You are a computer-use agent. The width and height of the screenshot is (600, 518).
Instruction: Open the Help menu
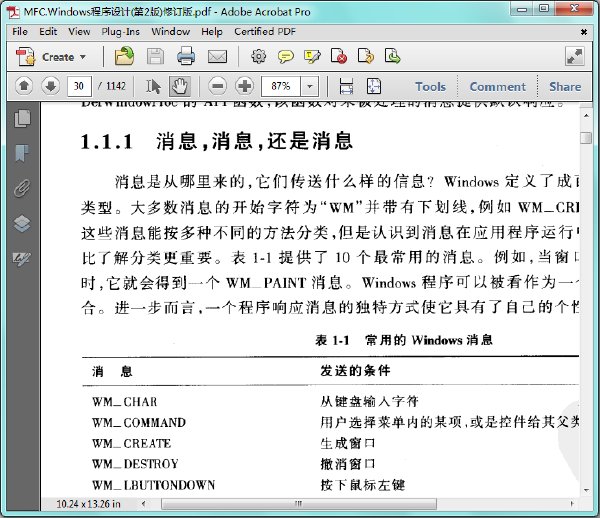point(212,31)
